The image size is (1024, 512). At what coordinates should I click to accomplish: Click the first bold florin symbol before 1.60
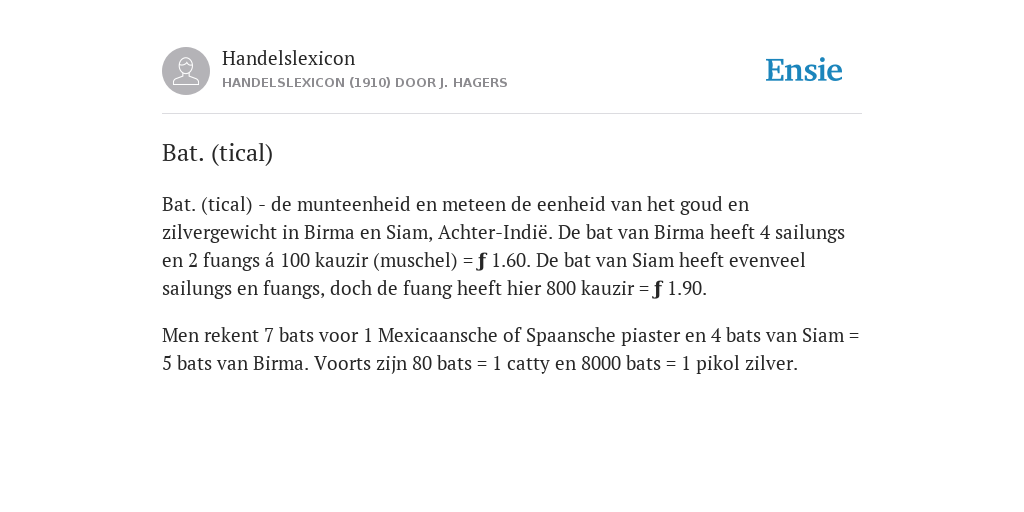tap(482, 261)
